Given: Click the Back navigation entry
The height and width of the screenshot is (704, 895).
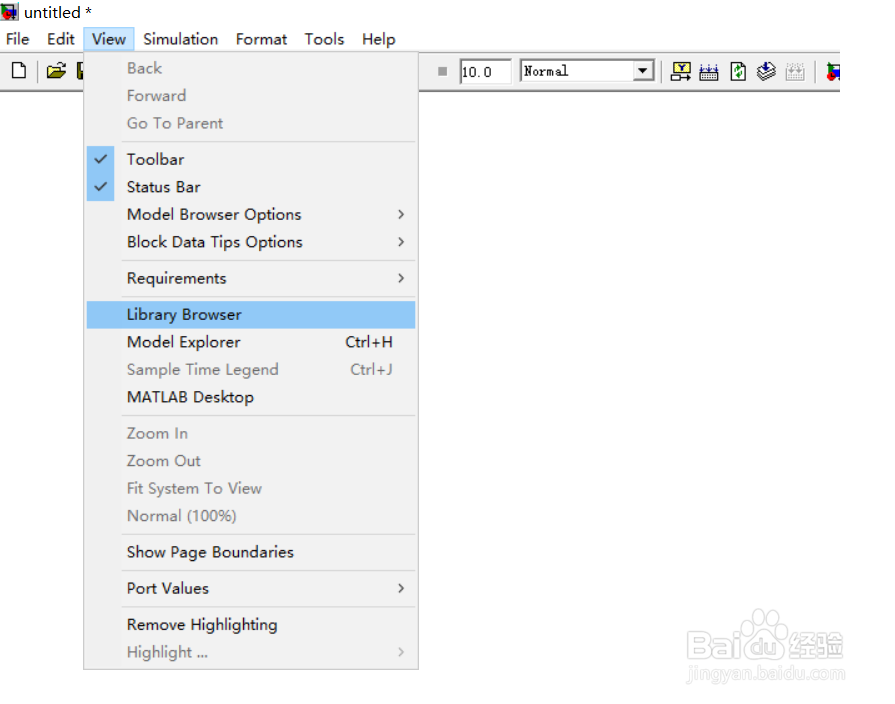Looking at the screenshot, I should tap(251, 68).
